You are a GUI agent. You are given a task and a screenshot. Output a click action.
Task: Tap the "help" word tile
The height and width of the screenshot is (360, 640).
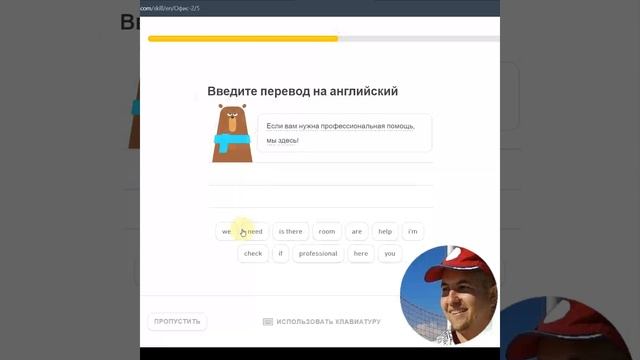385,231
